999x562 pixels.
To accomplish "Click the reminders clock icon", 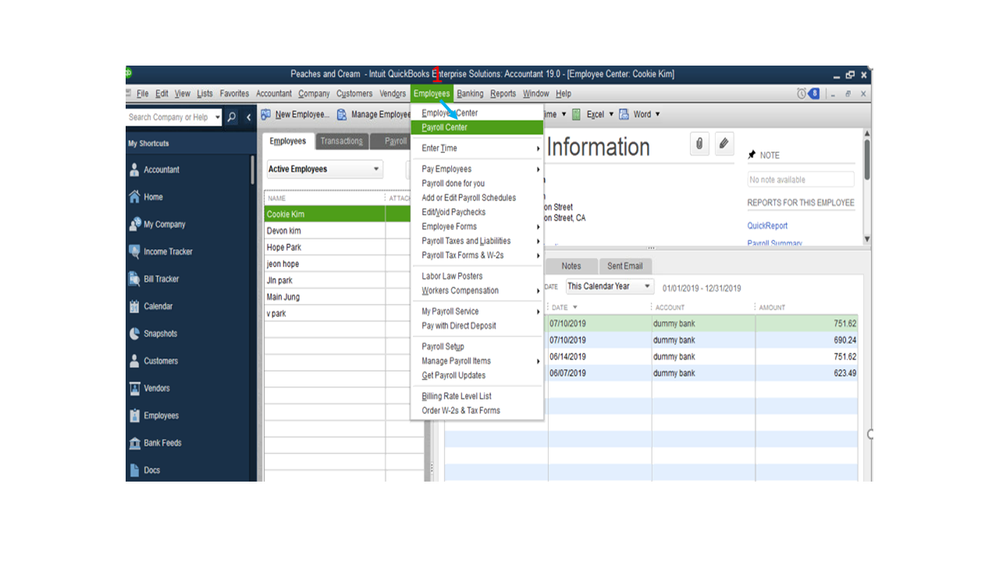I will (801, 94).
